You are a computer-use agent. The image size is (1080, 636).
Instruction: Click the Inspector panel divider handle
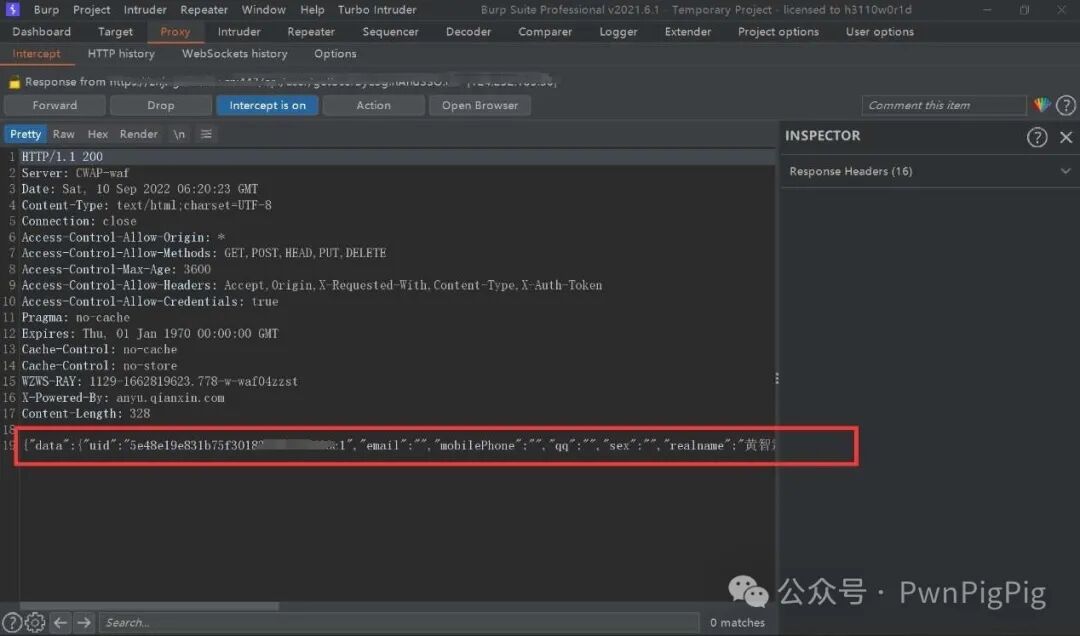point(777,378)
